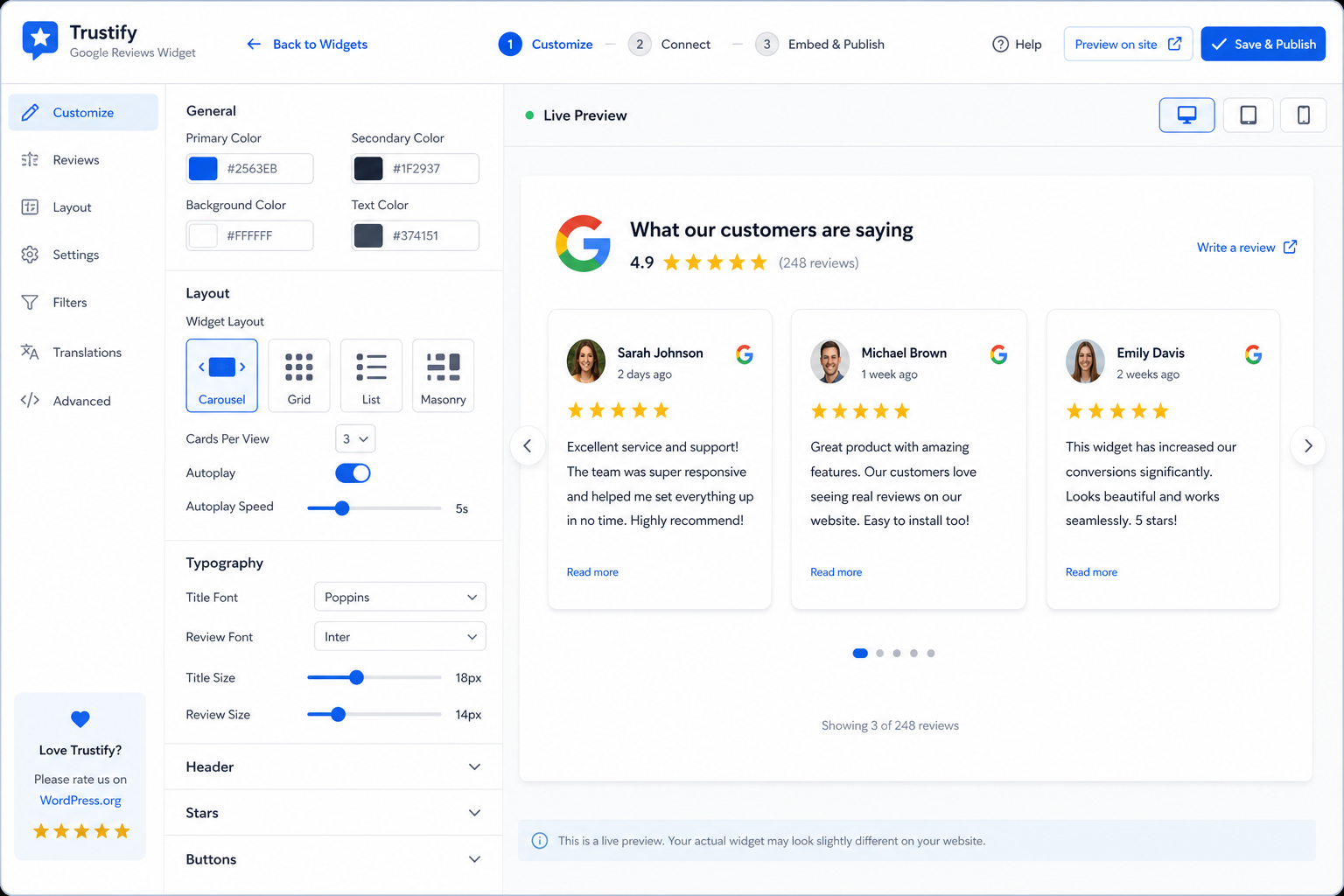Click Save & Publish button
The height and width of the screenshot is (896, 1344).
click(1263, 44)
